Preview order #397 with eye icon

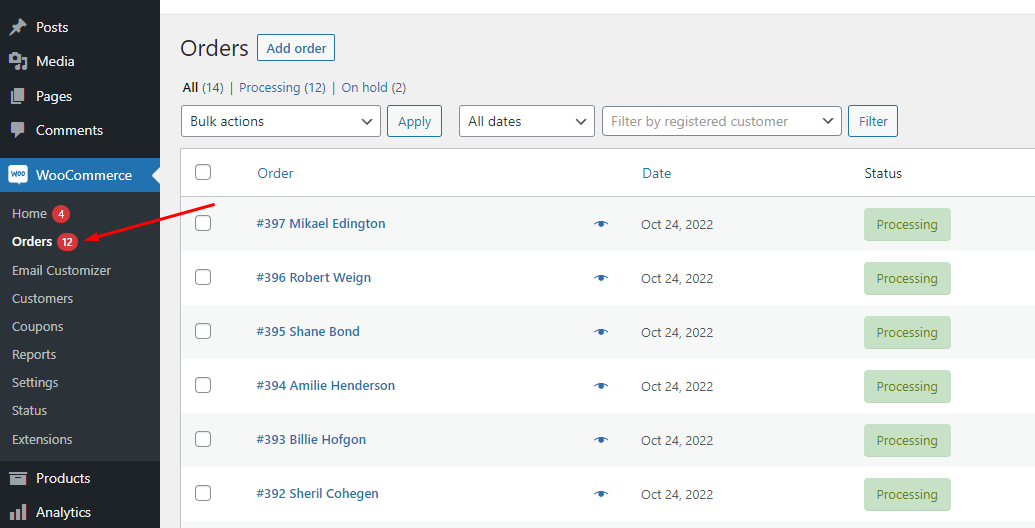click(x=601, y=224)
